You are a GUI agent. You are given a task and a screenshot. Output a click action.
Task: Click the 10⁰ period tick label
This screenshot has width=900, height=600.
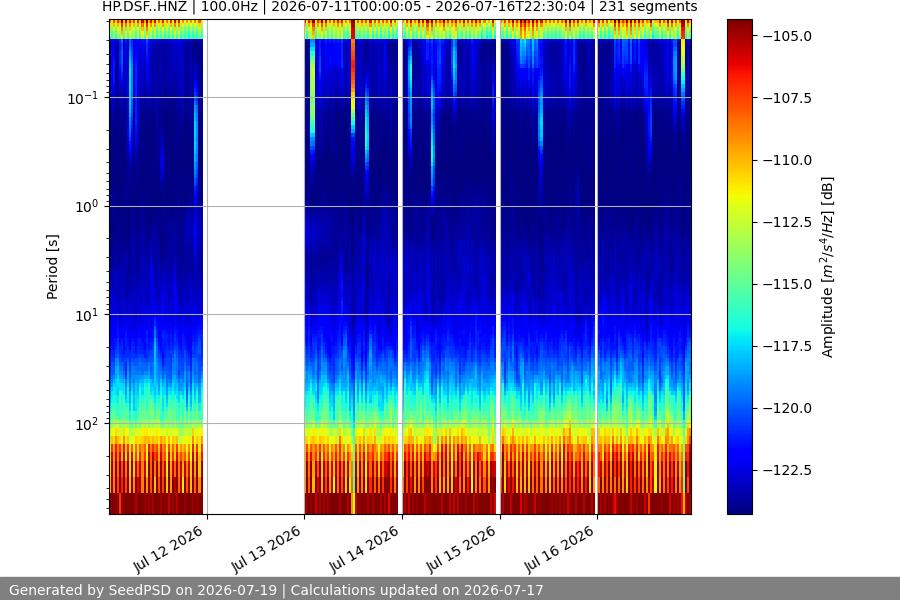pyautogui.click(x=87, y=207)
